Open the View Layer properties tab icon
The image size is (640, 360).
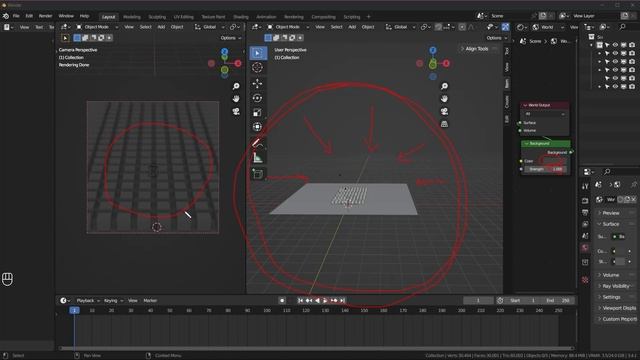585,224
